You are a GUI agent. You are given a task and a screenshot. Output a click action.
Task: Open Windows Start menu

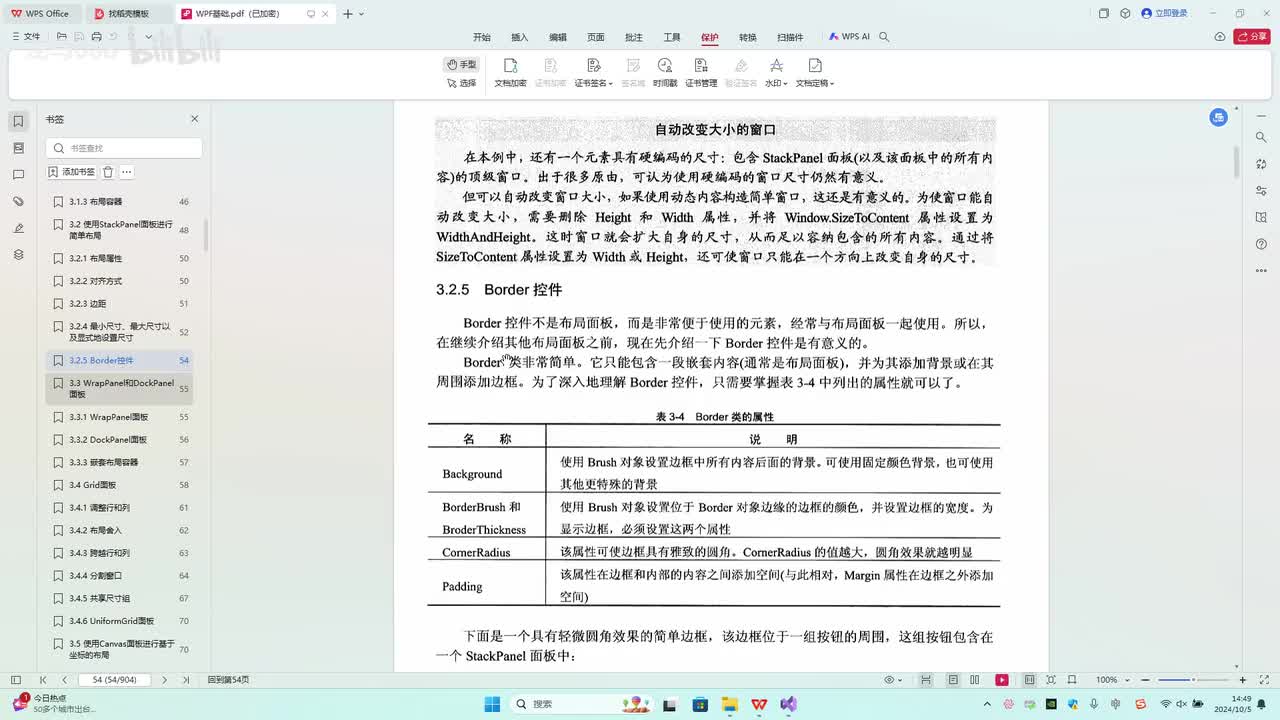(x=492, y=704)
